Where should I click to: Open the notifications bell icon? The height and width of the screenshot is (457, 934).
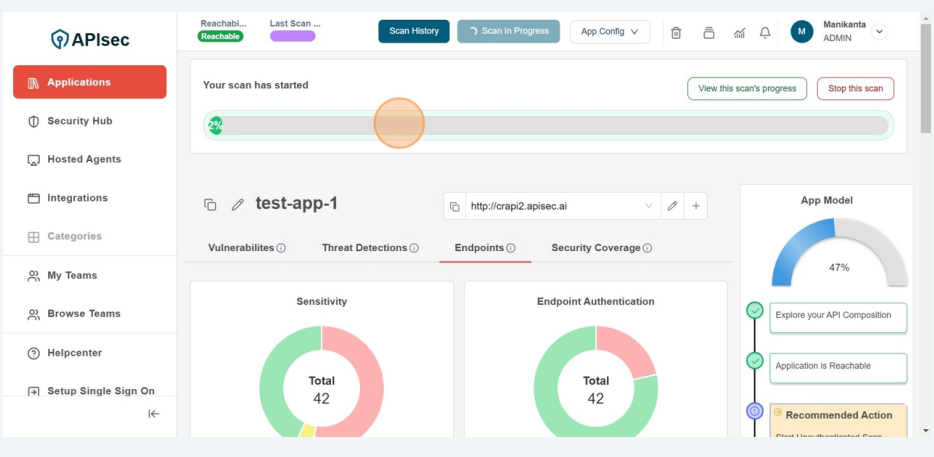click(x=765, y=32)
